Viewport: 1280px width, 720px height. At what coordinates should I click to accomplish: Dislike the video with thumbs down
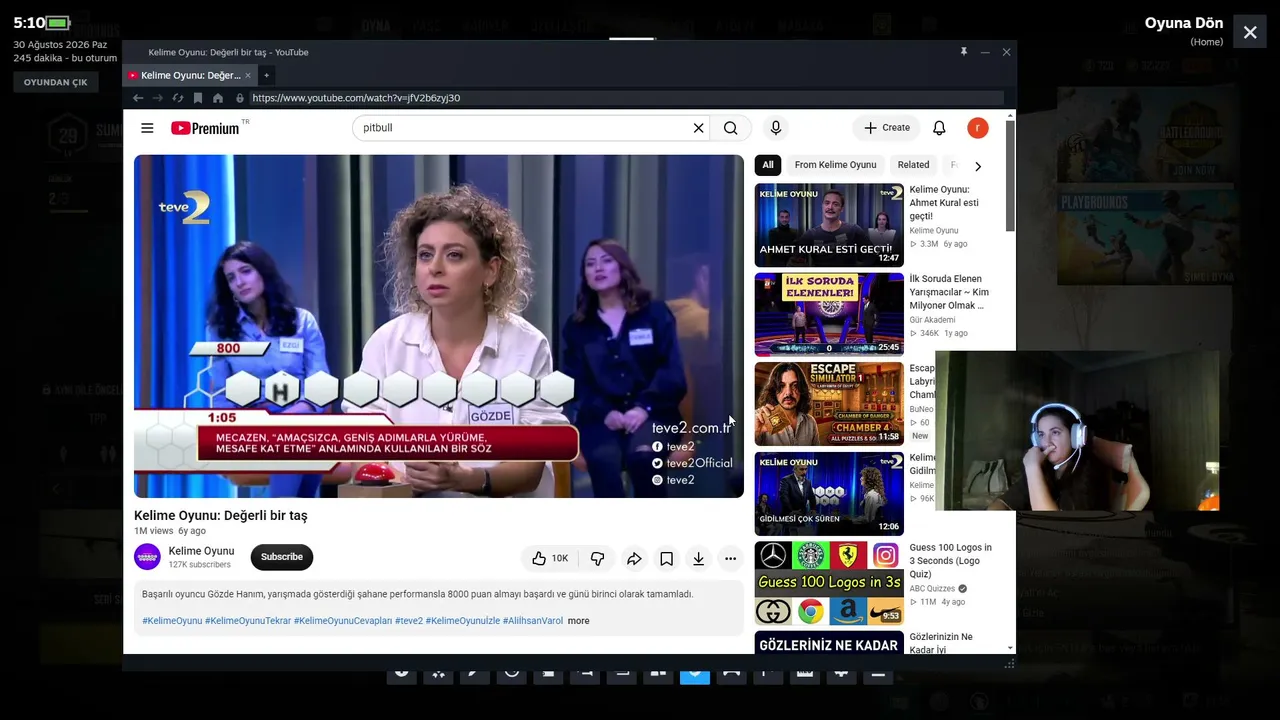coord(598,558)
